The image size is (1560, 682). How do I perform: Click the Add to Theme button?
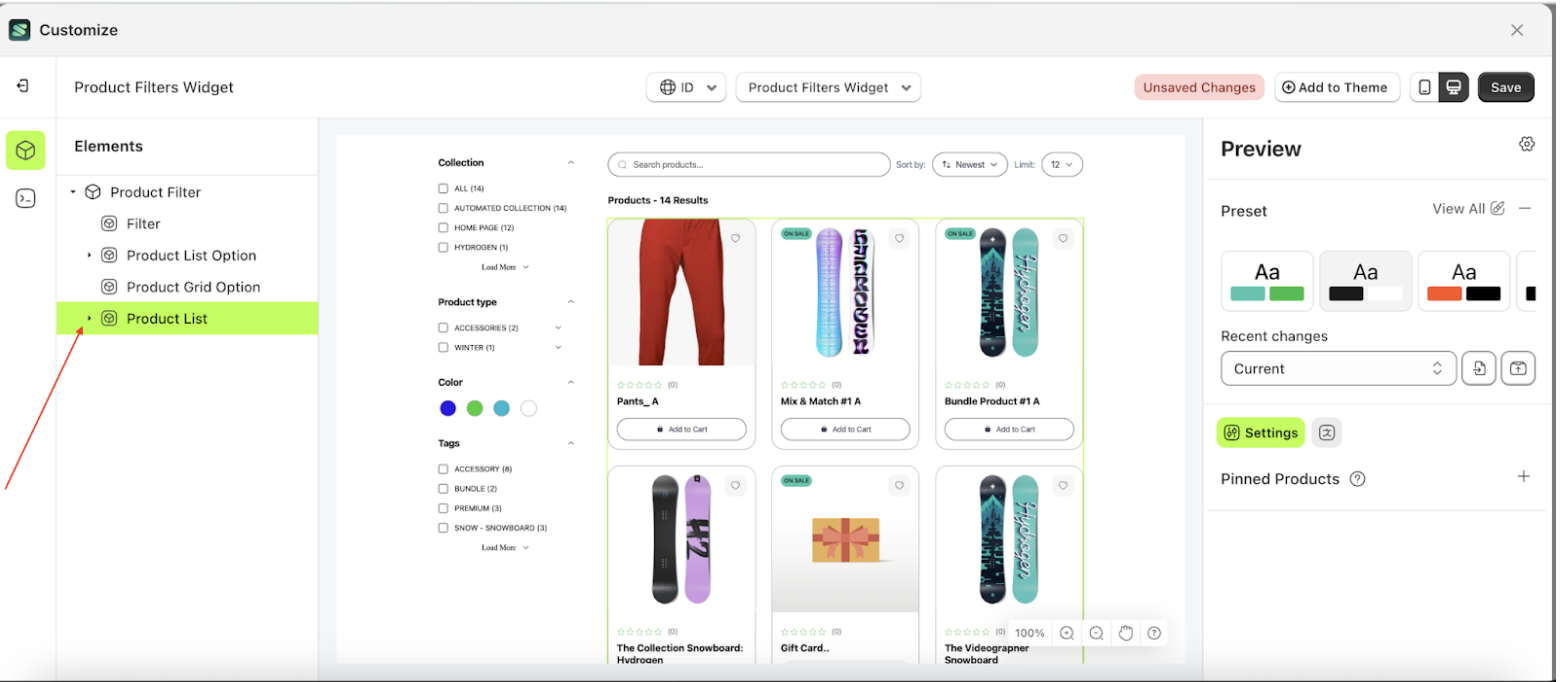coord(1335,87)
